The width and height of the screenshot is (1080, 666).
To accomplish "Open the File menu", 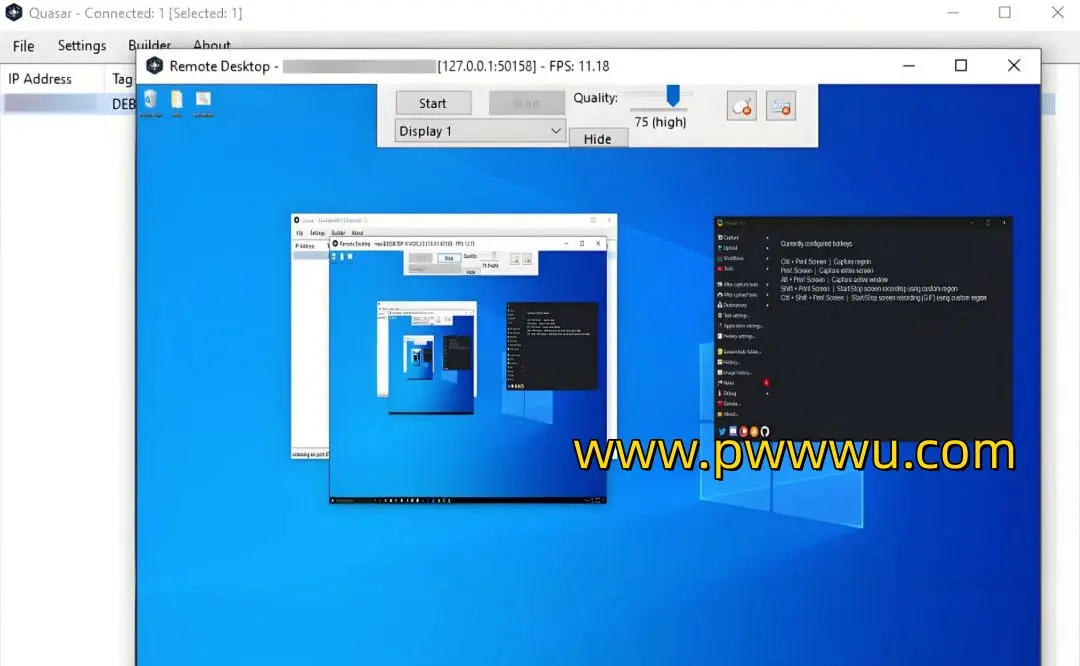I will 23,46.
